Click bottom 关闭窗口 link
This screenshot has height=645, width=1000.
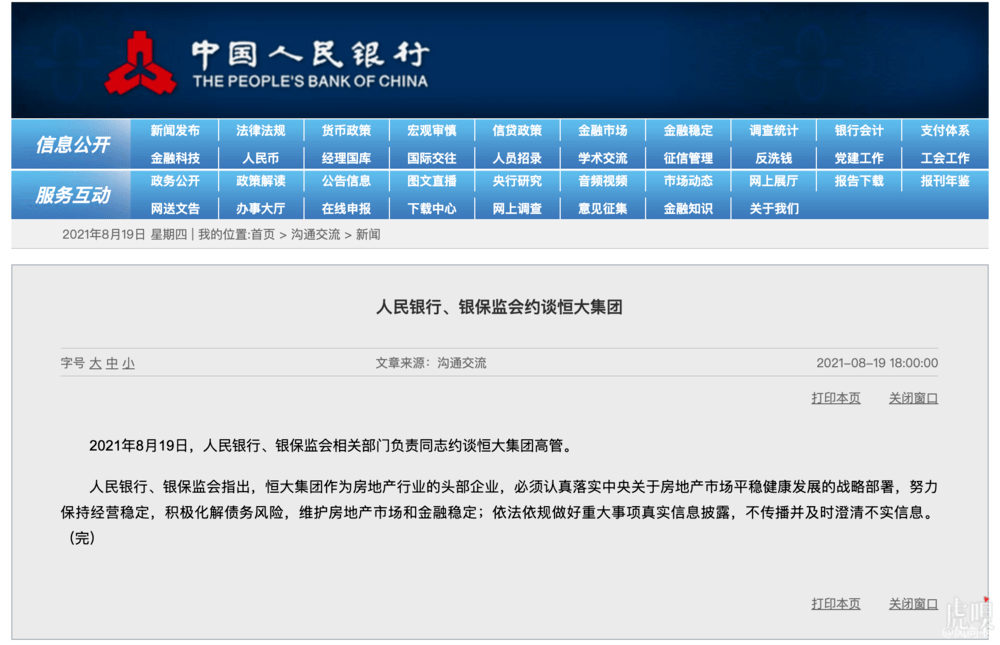click(x=913, y=604)
